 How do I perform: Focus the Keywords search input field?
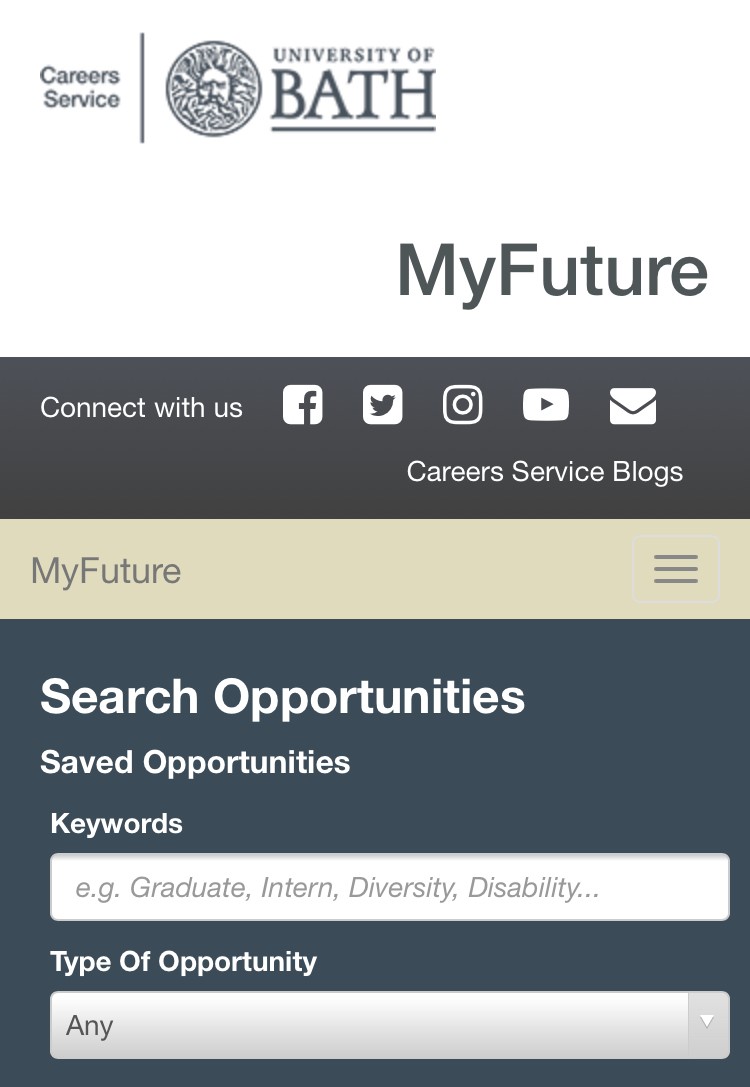tap(390, 887)
